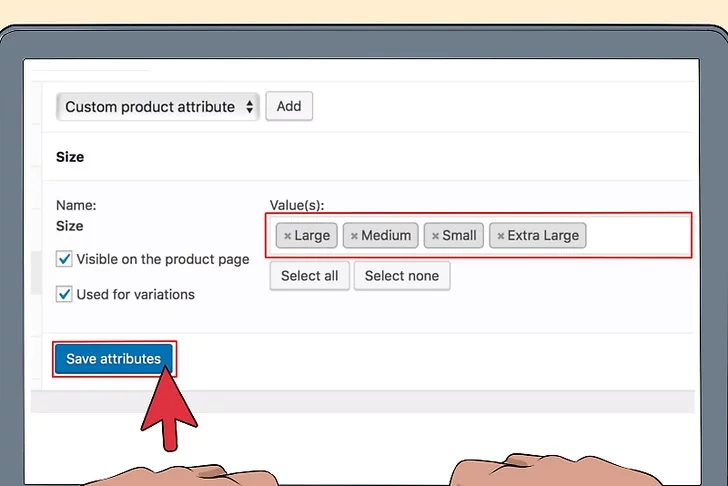Open the Custom product attribute dropdown
The image size is (728, 486).
(x=150, y=107)
